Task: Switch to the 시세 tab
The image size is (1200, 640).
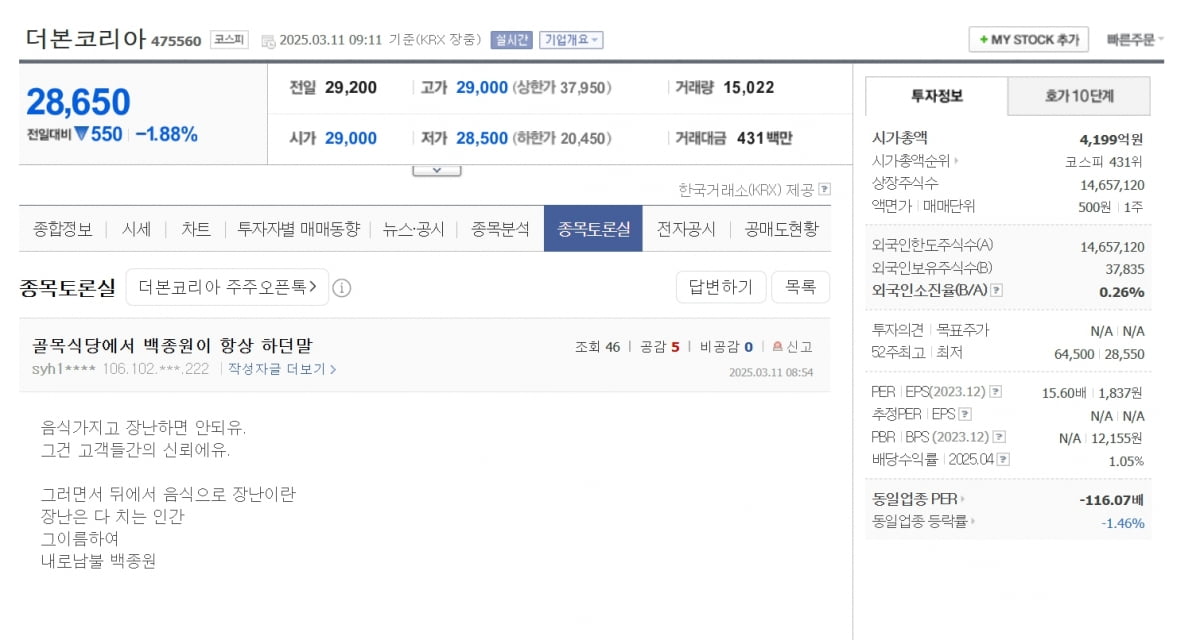Action: tap(137, 229)
